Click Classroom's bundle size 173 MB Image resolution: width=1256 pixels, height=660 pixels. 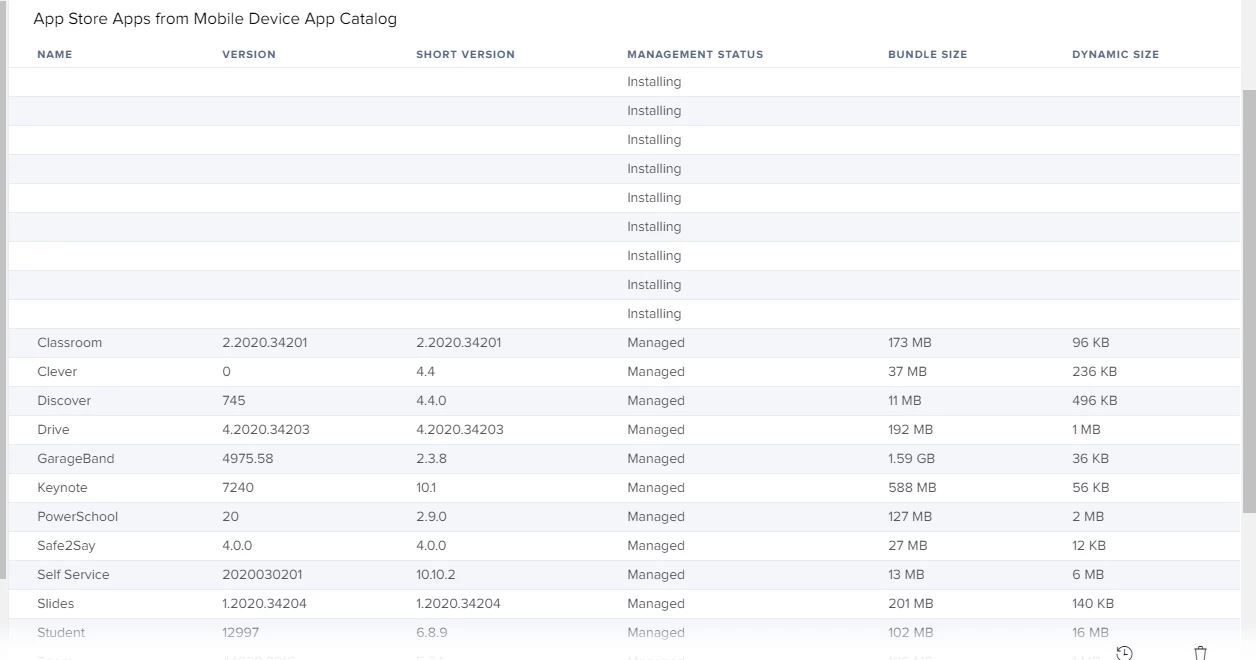pos(910,343)
